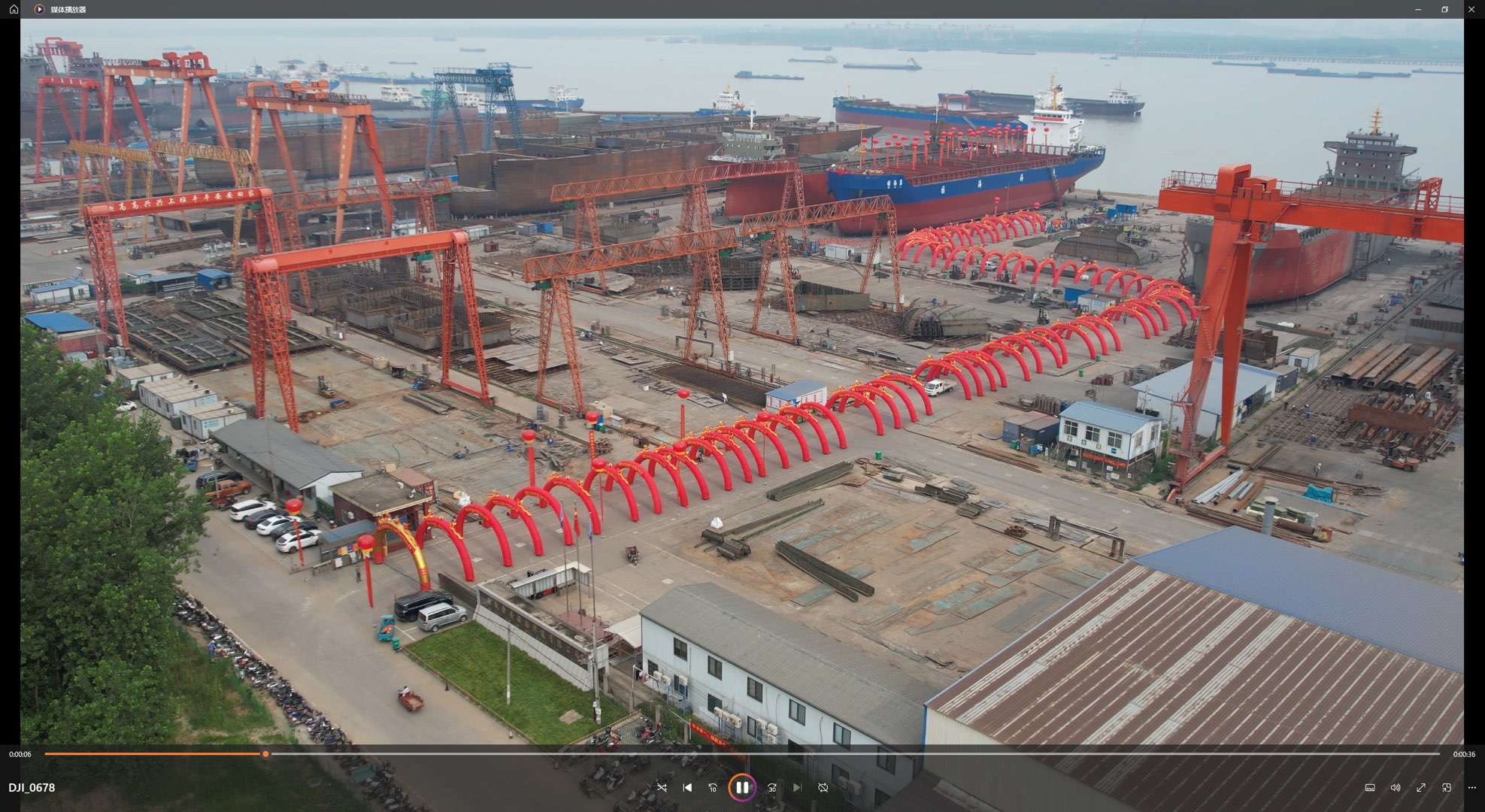Viewport: 1485px width, 812px height.
Task: Open subtitles and captions options
Action: (1370, 787)
